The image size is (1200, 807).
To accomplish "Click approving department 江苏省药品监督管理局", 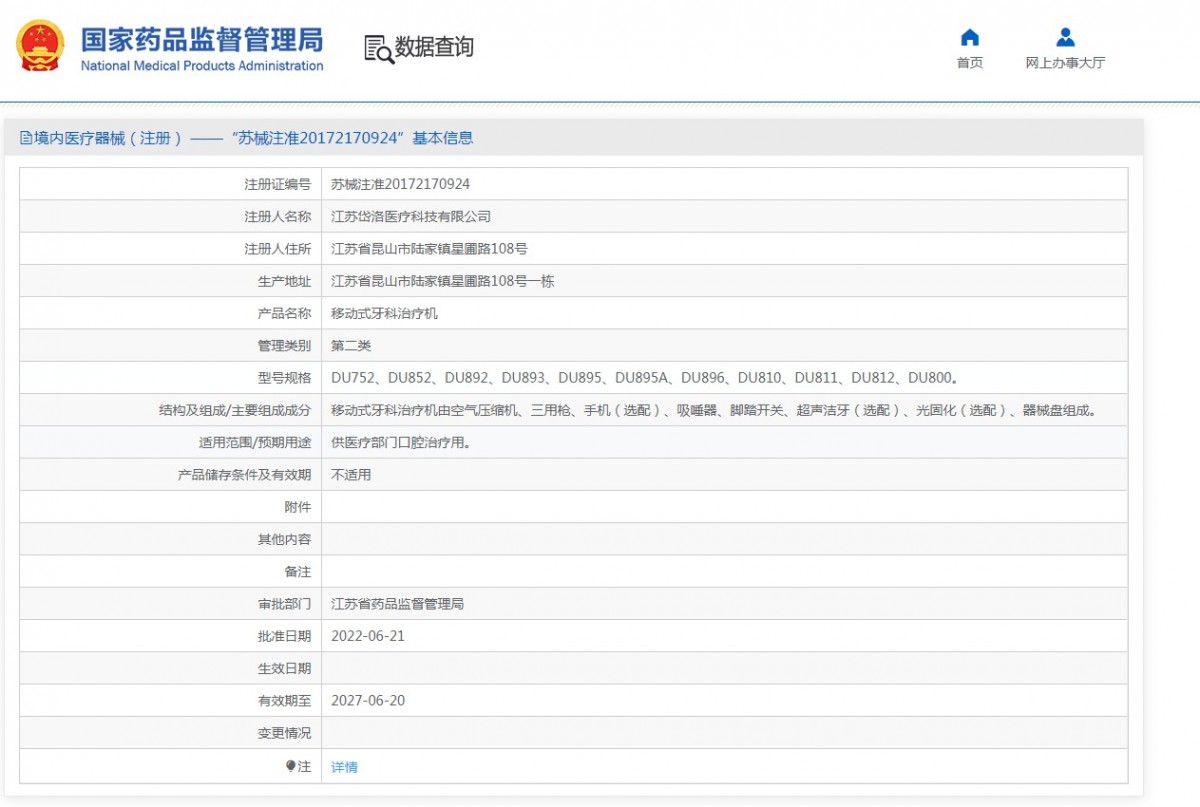I will [397, 604].
